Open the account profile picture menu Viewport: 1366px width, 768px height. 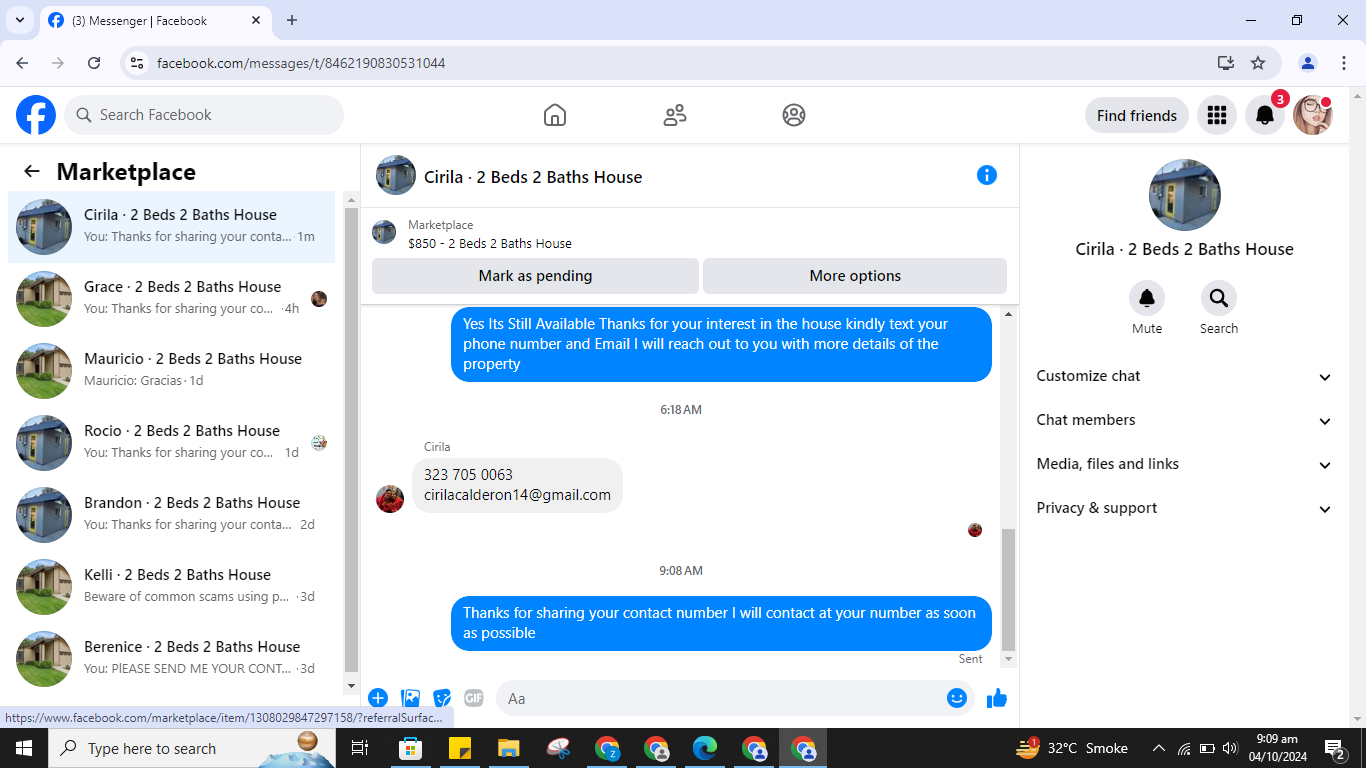click(x=1313, y=115)
